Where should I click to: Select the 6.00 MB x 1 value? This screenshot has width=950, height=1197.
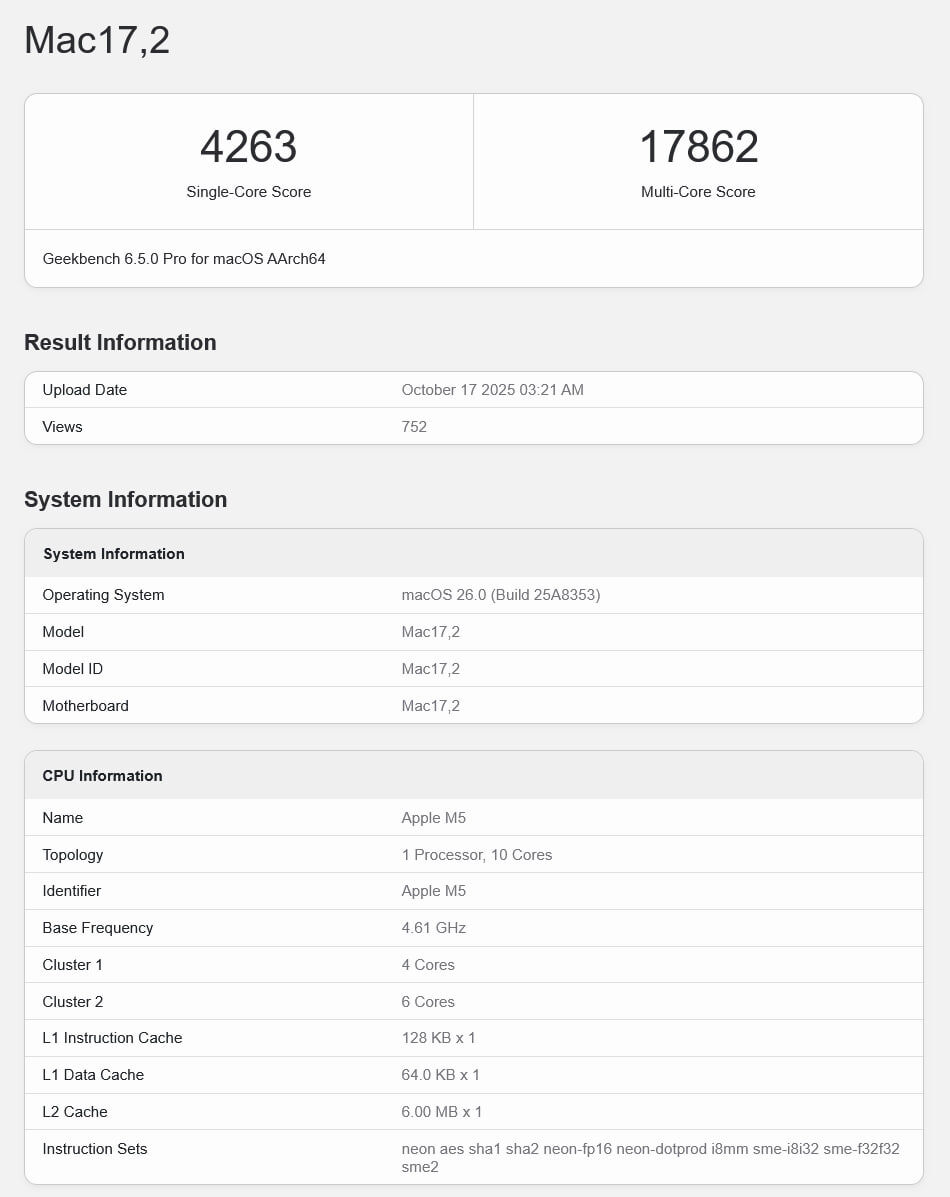point(442,1112)
